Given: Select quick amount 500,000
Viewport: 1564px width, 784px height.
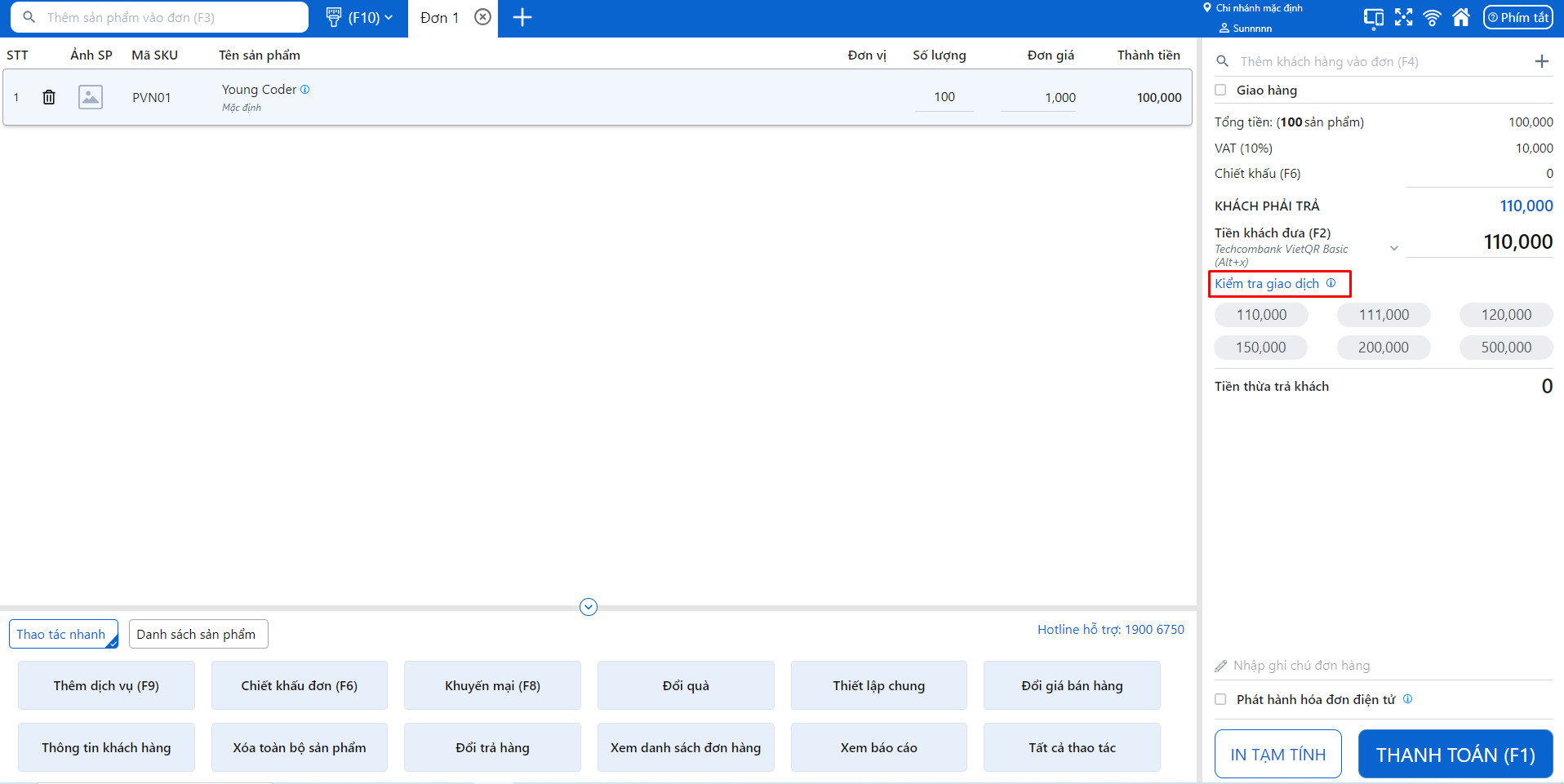Looking at the screenshot, I should (x=1506, y=348).
